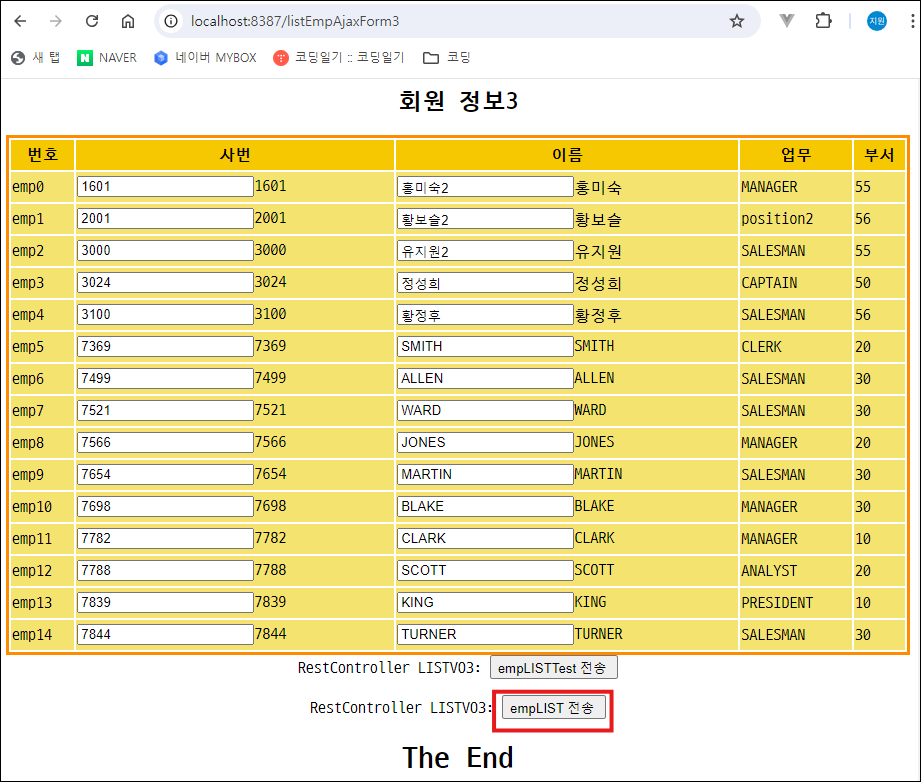The image size is (921, 782).
Task: Open the browser three-dot menu
Action: [912, 21]
